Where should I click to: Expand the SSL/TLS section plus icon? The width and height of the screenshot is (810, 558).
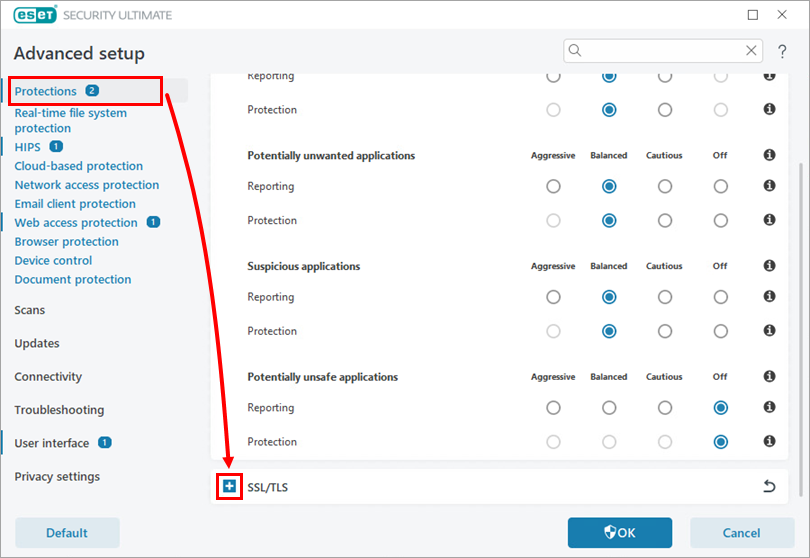(230, 487)
